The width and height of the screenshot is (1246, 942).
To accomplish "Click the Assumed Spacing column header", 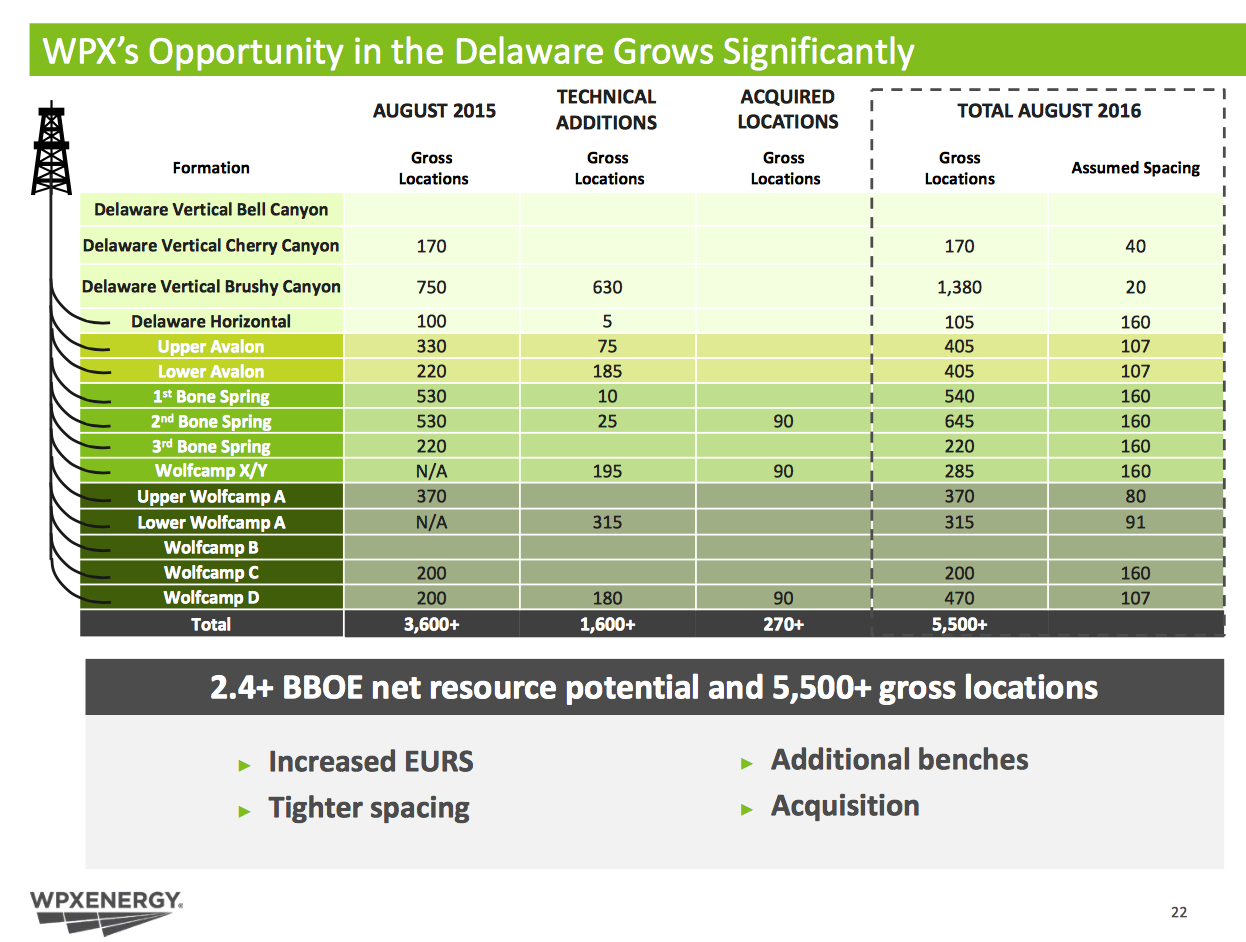I will 1135,168.
